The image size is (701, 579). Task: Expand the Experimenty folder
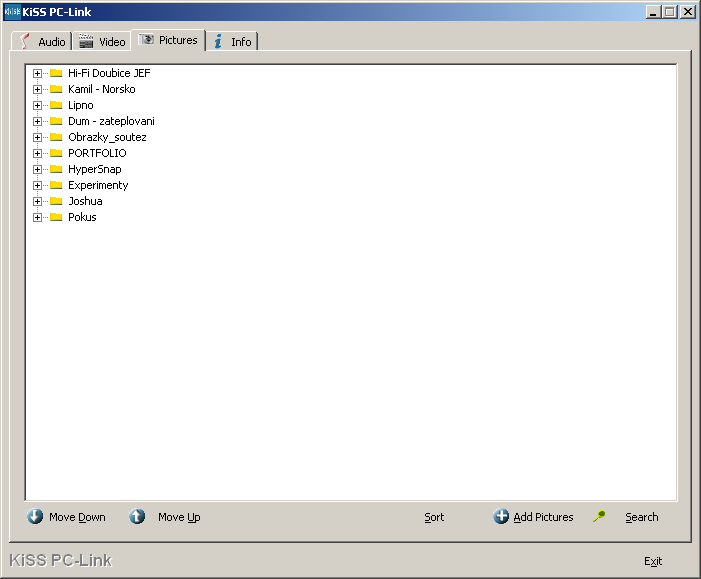[38, 186]
